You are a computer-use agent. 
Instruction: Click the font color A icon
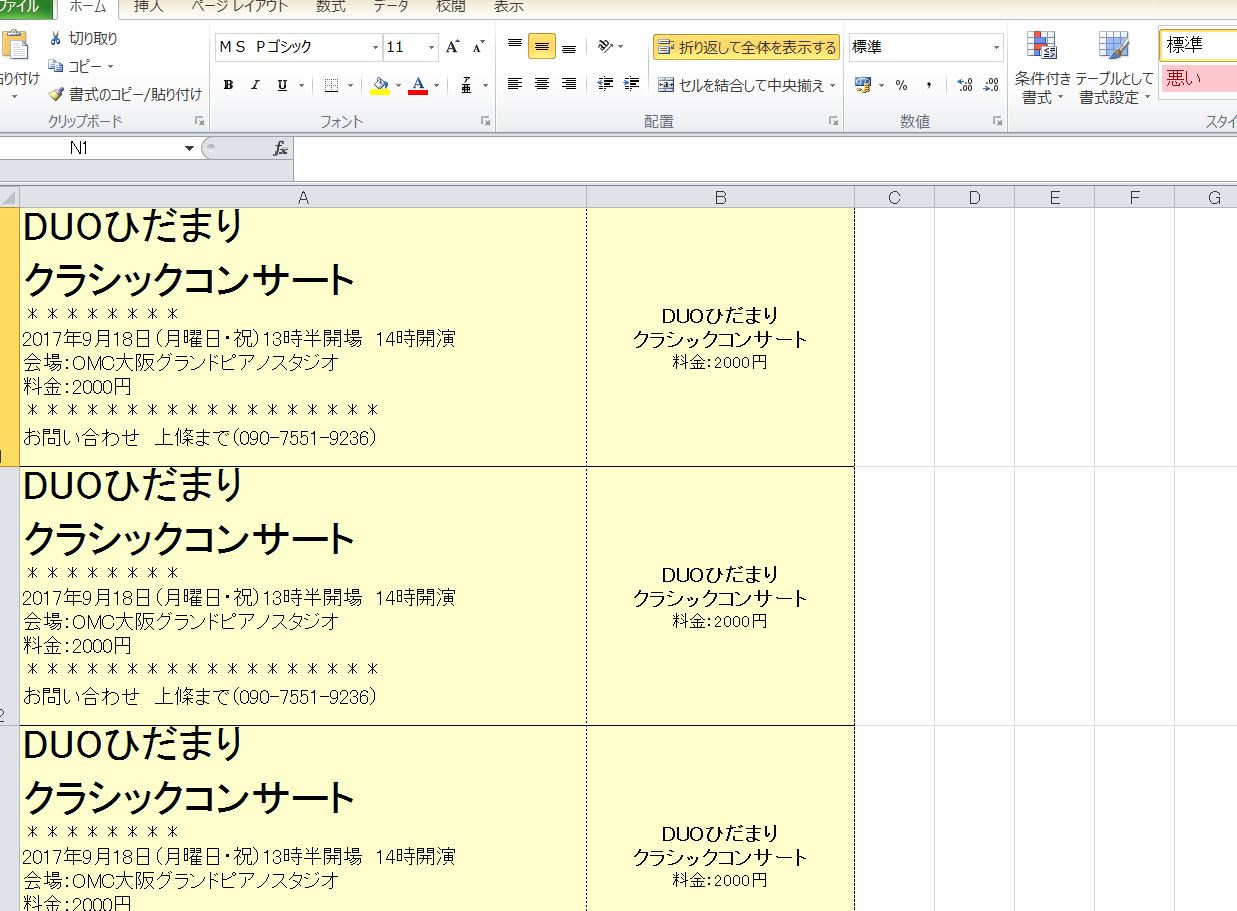[418, 86]
